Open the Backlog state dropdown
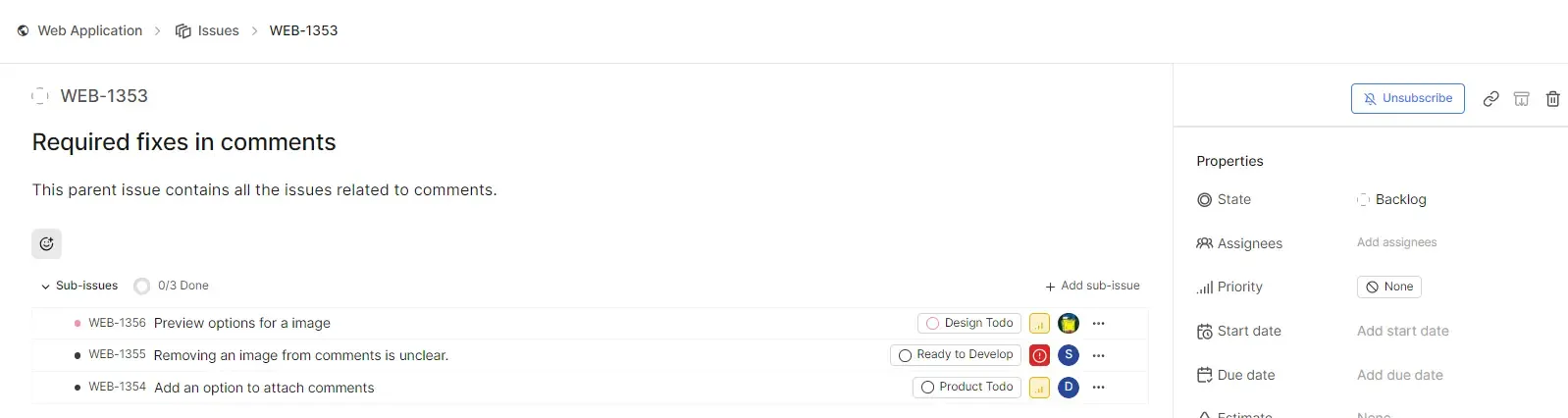 click(1392, 199)
